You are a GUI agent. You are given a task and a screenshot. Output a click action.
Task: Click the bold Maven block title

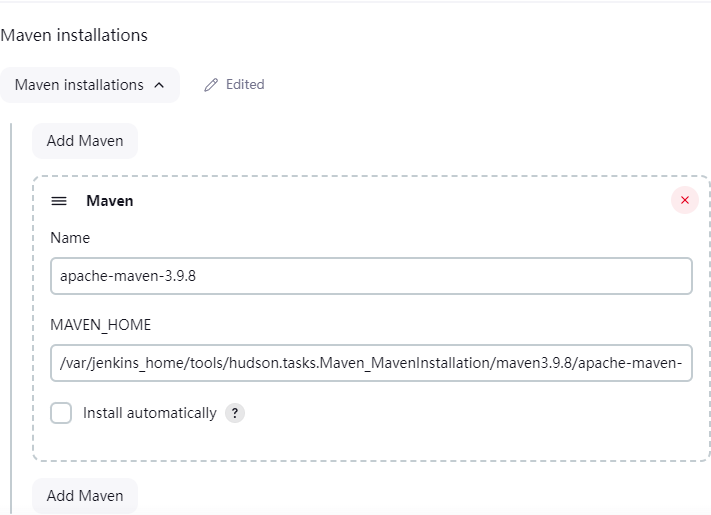pyautogui.click(x=110, y=201)
